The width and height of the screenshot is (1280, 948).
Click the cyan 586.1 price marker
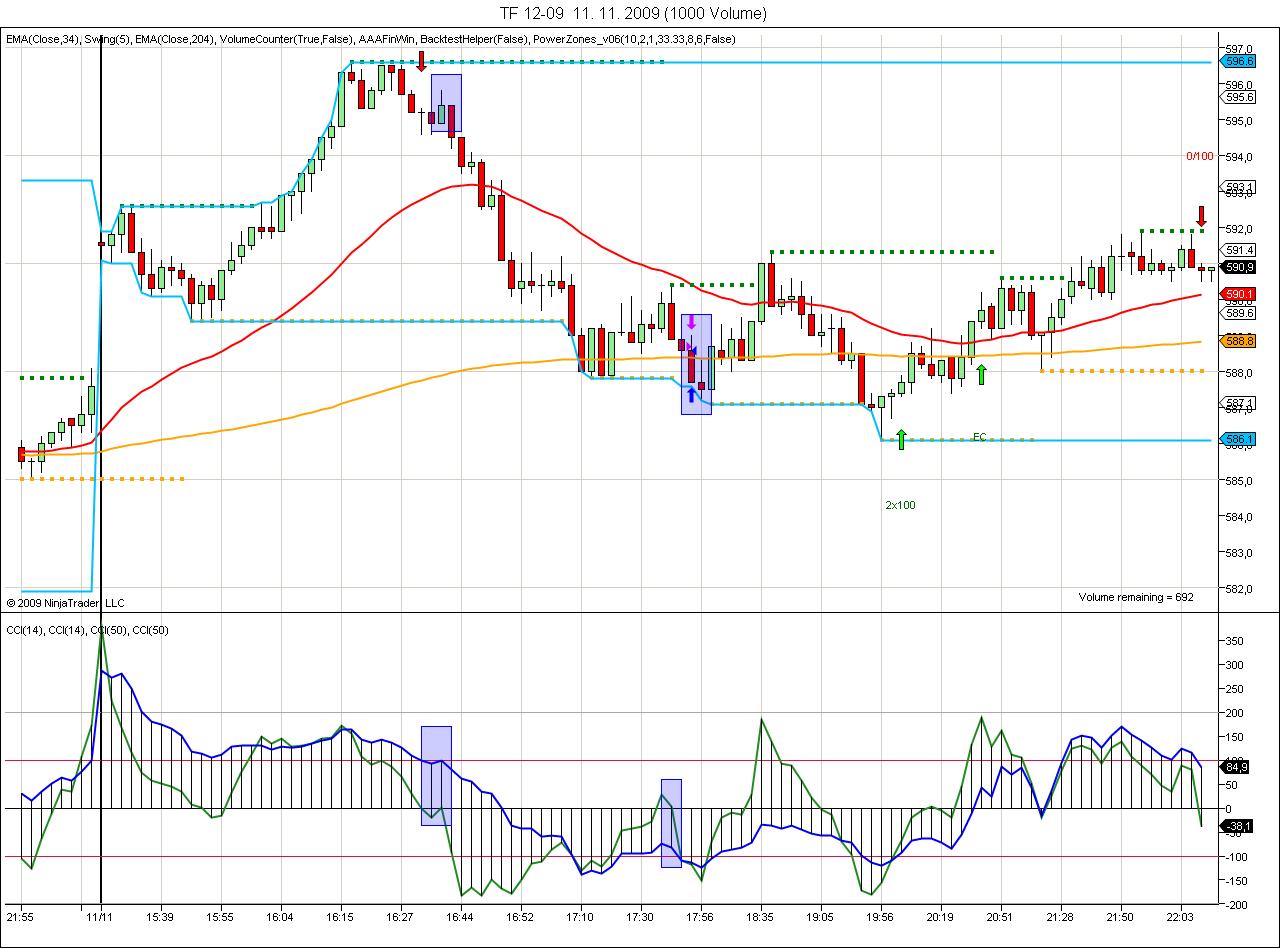click(1238, 439)
